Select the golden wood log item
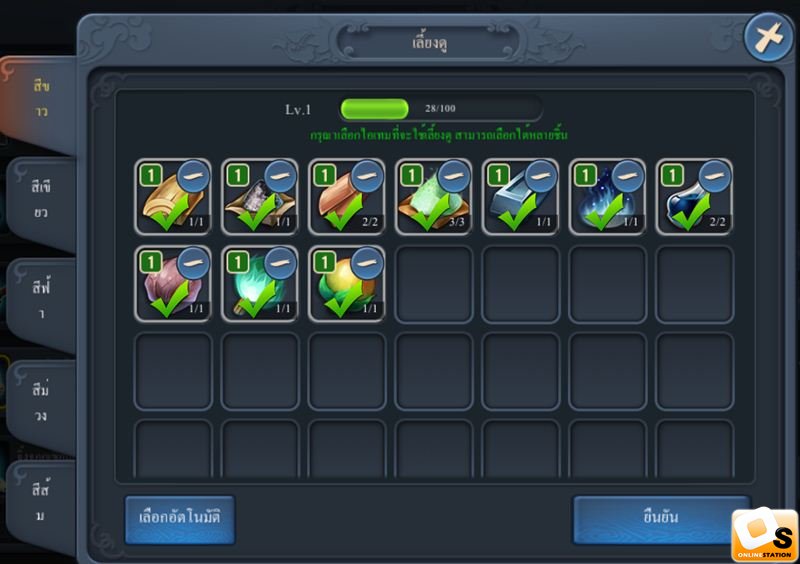This screenshot has width=800, height=564. coord(172,197)
